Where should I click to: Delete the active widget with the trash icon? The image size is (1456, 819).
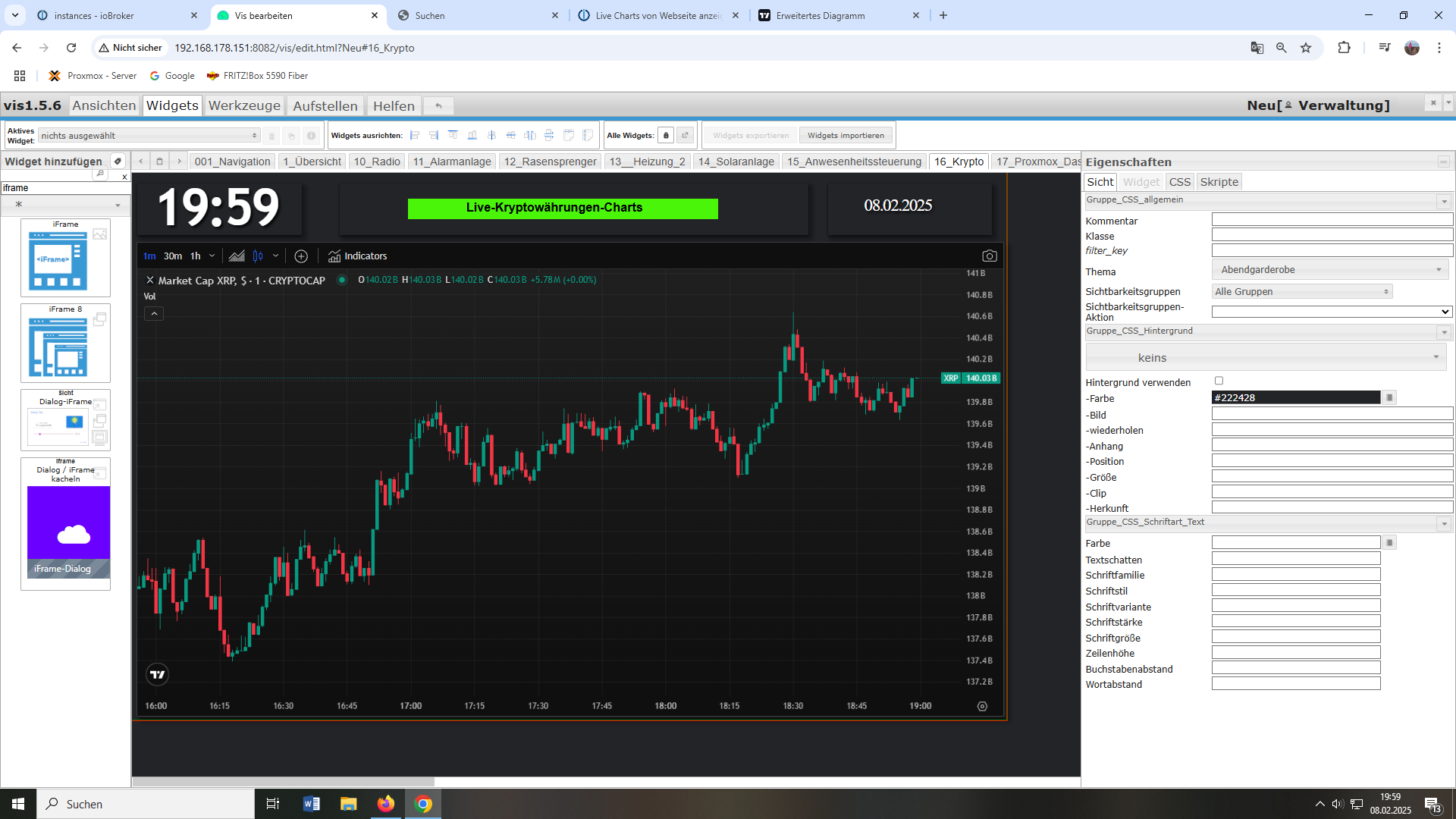[x=271, y=136]
